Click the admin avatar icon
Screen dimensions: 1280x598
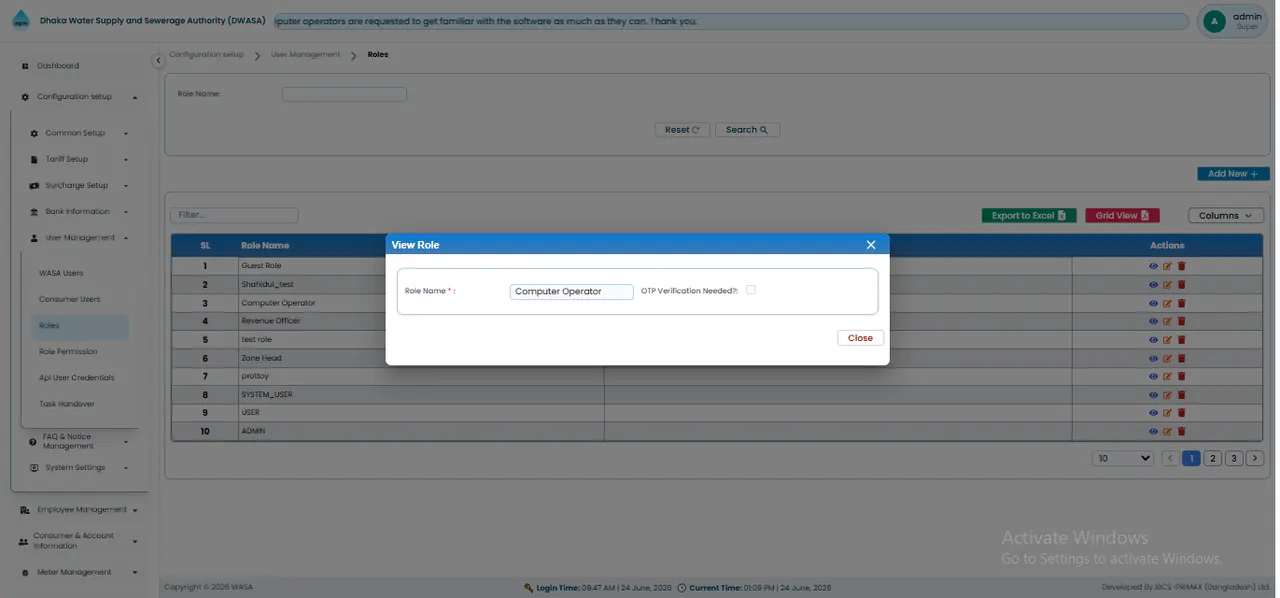[x=1215, y=21]
